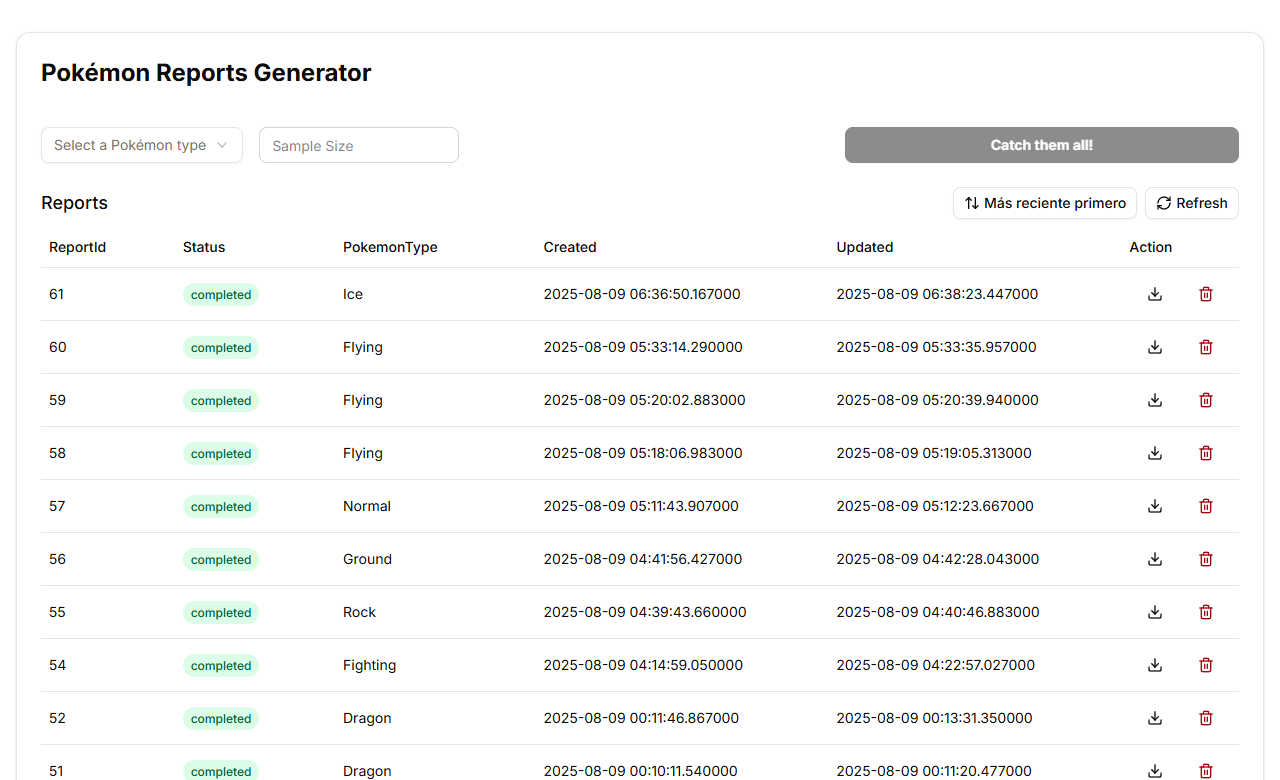This screenshot has height=780, width=1280.
Task: Delete Flying report 59
Action: [1206, 400]
